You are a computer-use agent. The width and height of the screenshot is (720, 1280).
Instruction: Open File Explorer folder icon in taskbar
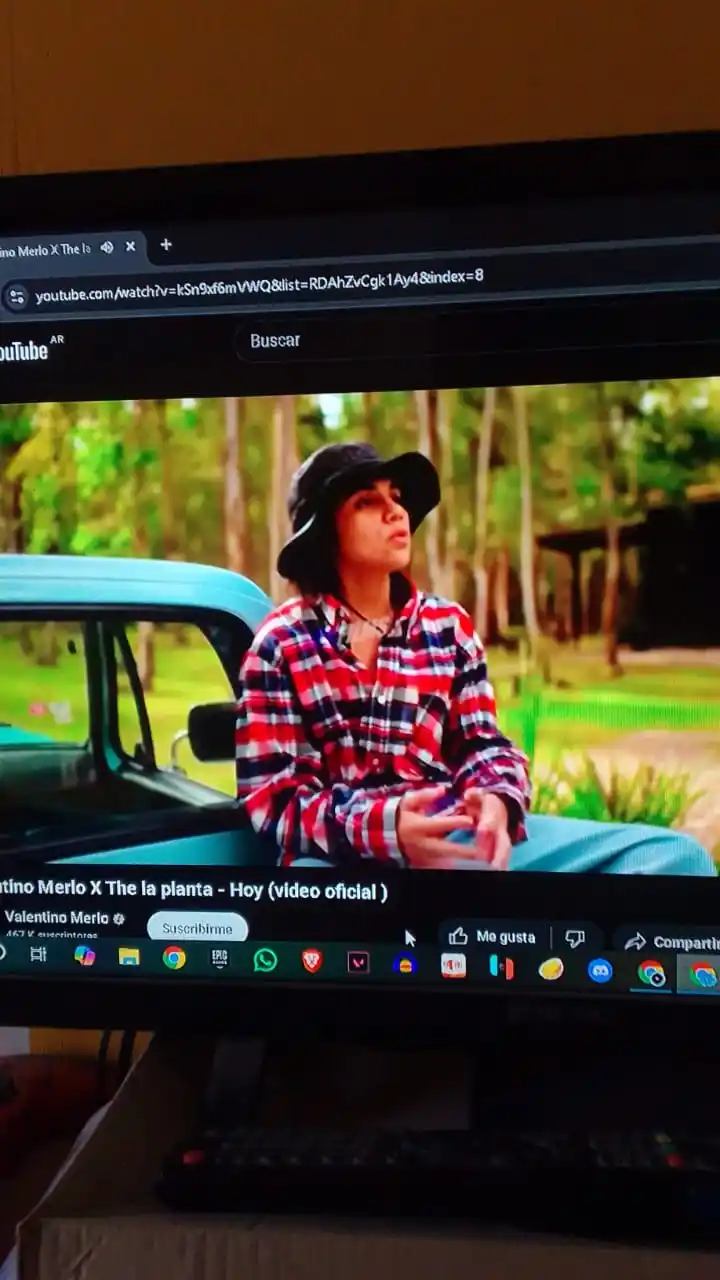click(129, 956)
